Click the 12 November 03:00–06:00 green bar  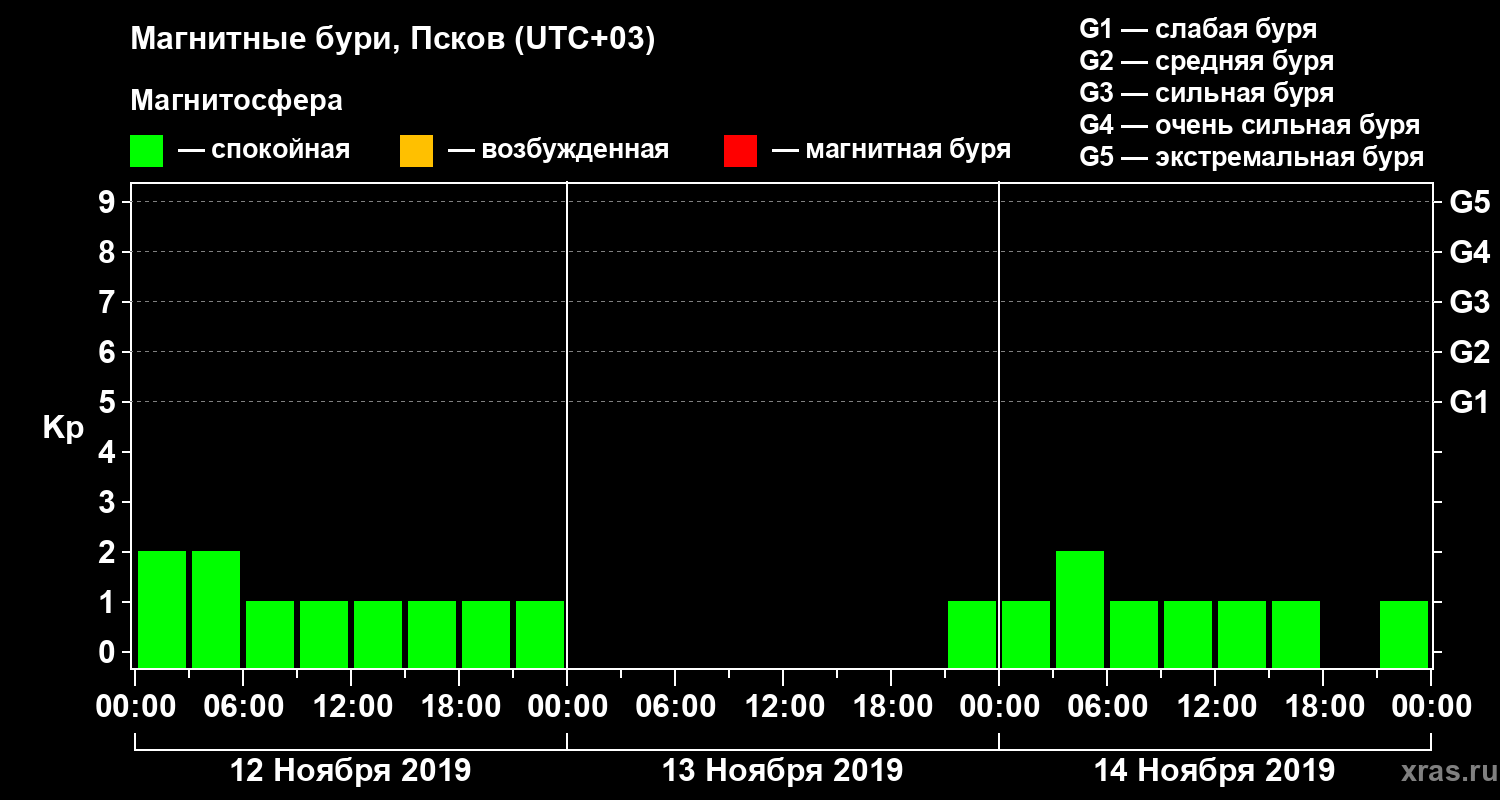tap(216, 609)
